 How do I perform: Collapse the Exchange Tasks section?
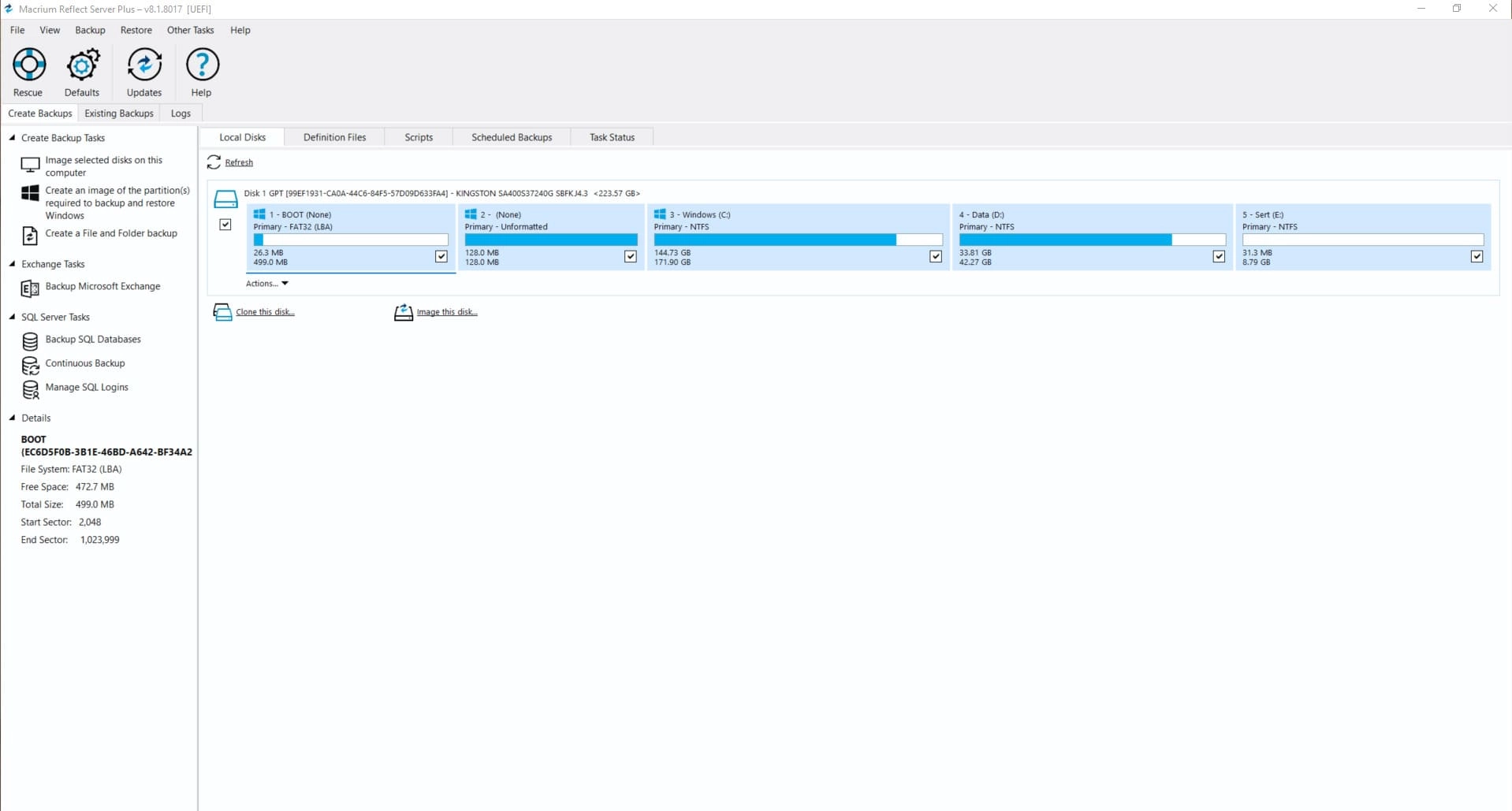(12, 263)
